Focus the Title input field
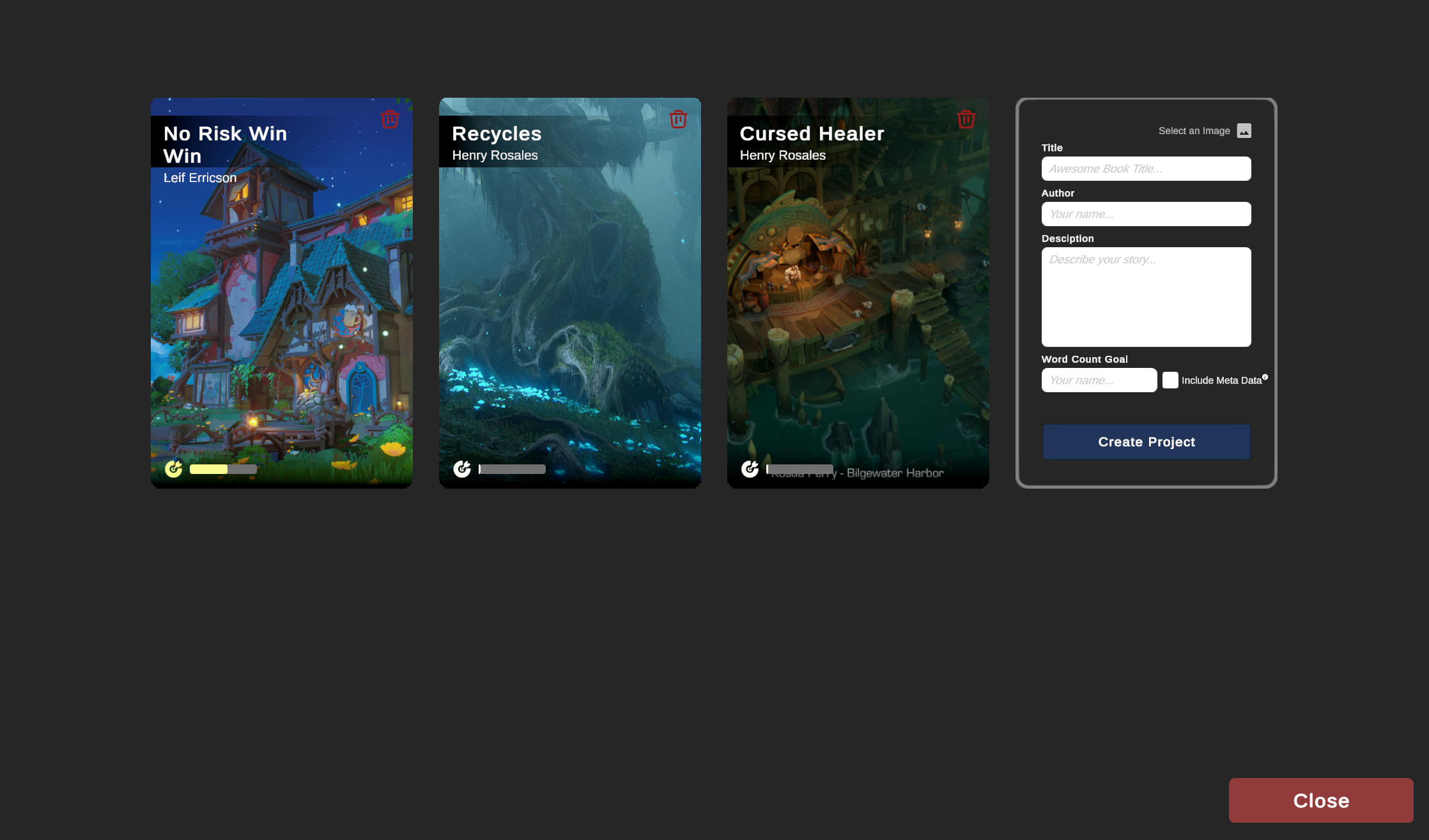Screen dimensions: 1429x840 tap(1147, 169)
